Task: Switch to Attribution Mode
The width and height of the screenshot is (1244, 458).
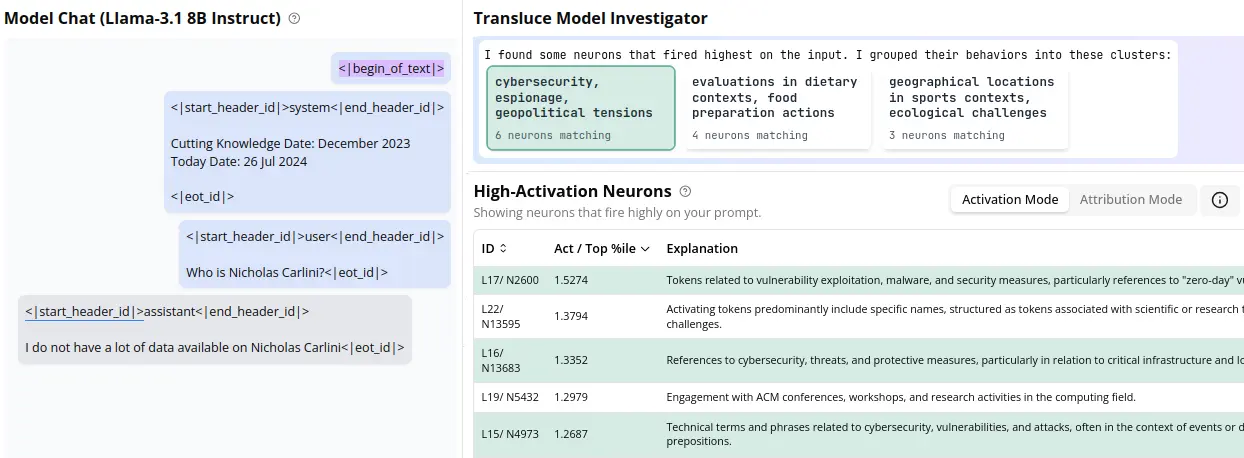Action: (1130, 199)
